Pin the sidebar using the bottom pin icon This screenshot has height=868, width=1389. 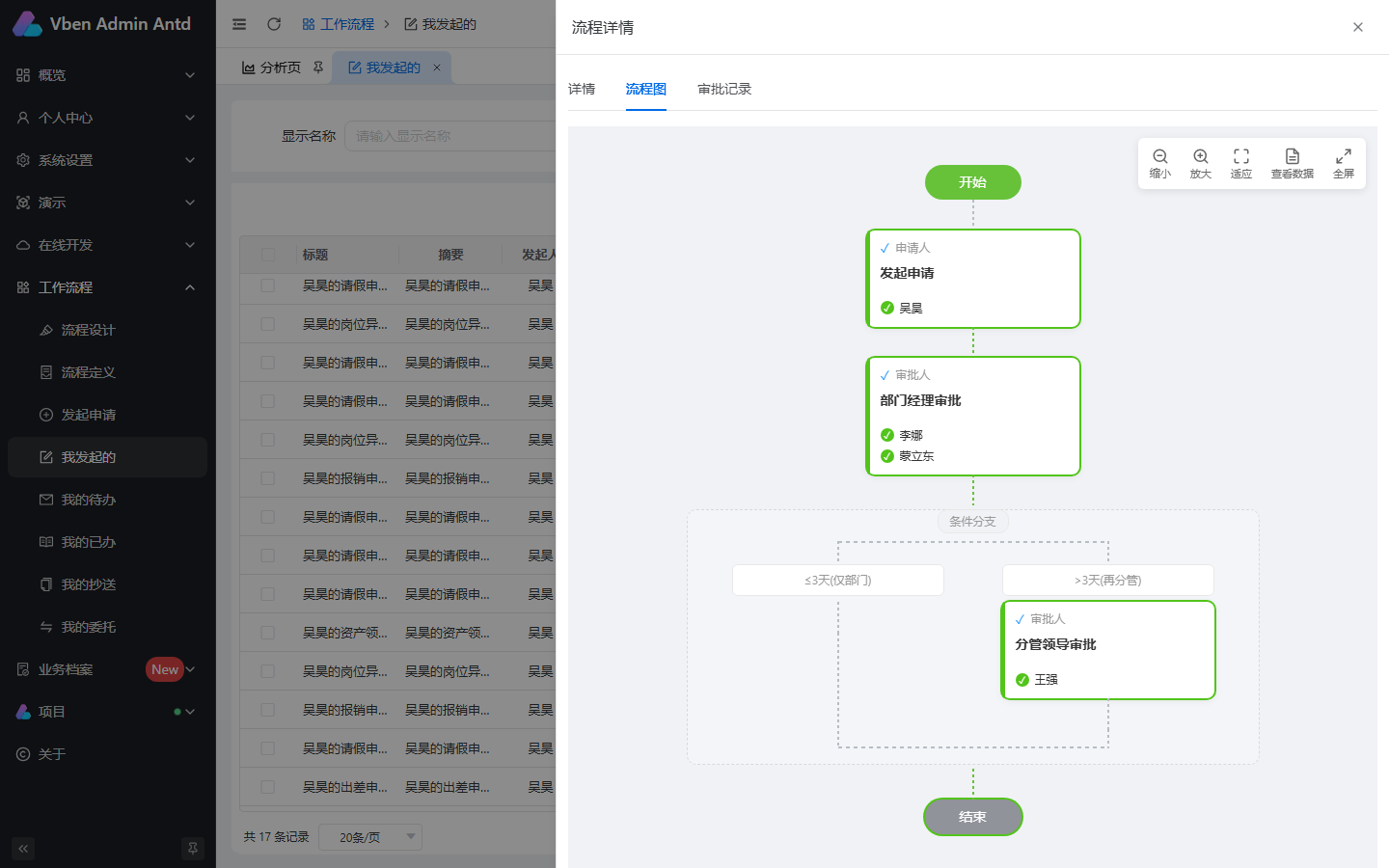(193, 849)
